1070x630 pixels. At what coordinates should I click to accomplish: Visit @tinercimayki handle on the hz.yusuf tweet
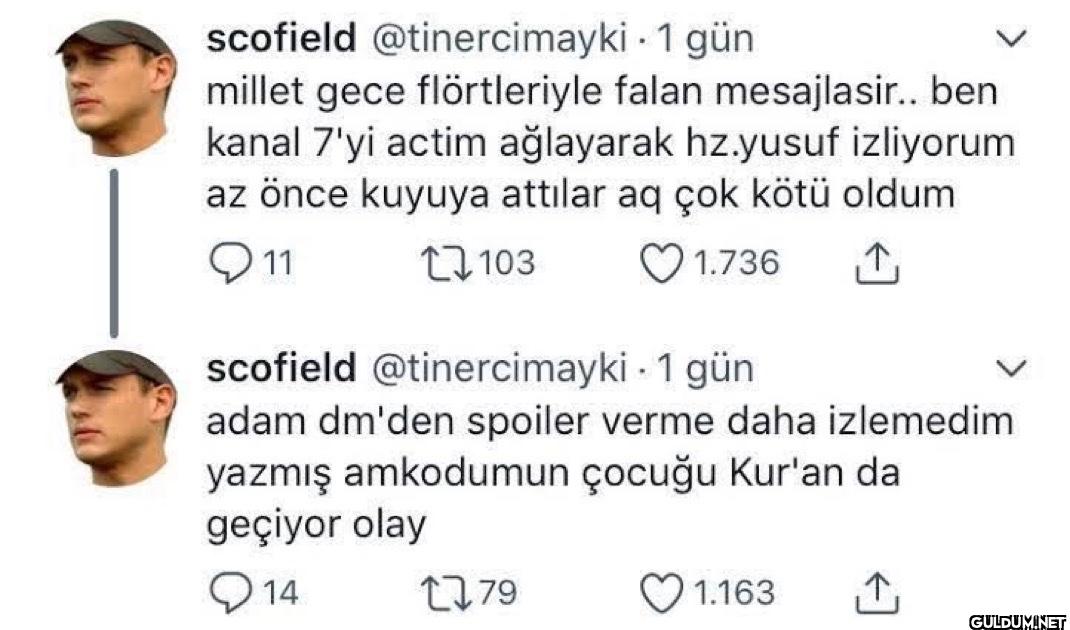point(498,39)
